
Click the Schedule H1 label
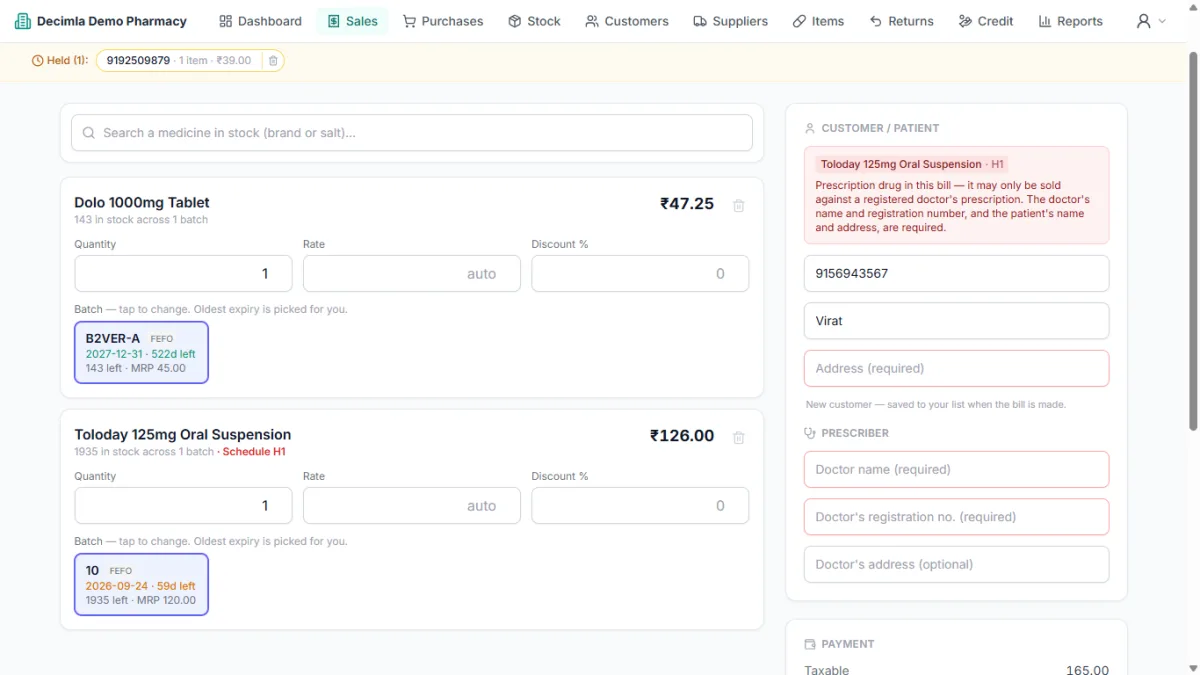[x=254, y=452]
